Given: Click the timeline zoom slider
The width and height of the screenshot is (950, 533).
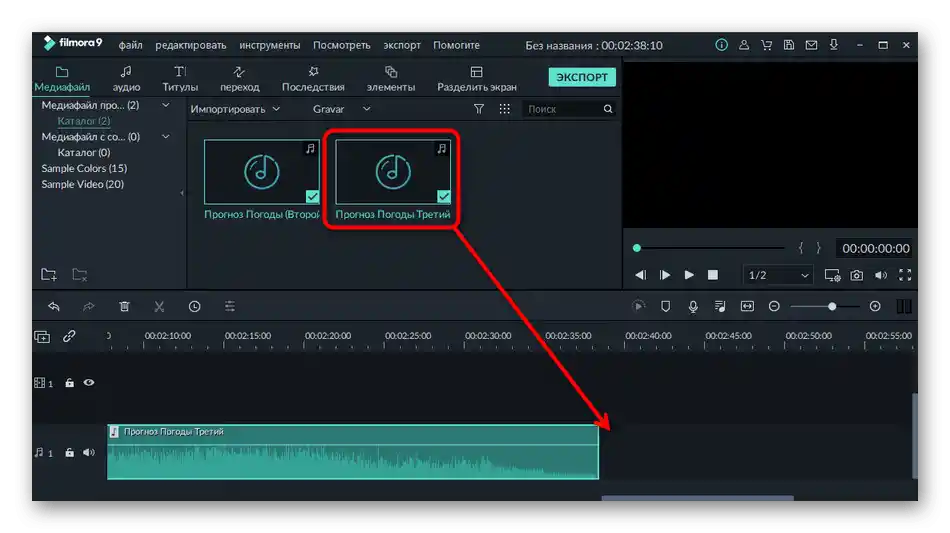Looking at the screenshot, I should (825, 306).
